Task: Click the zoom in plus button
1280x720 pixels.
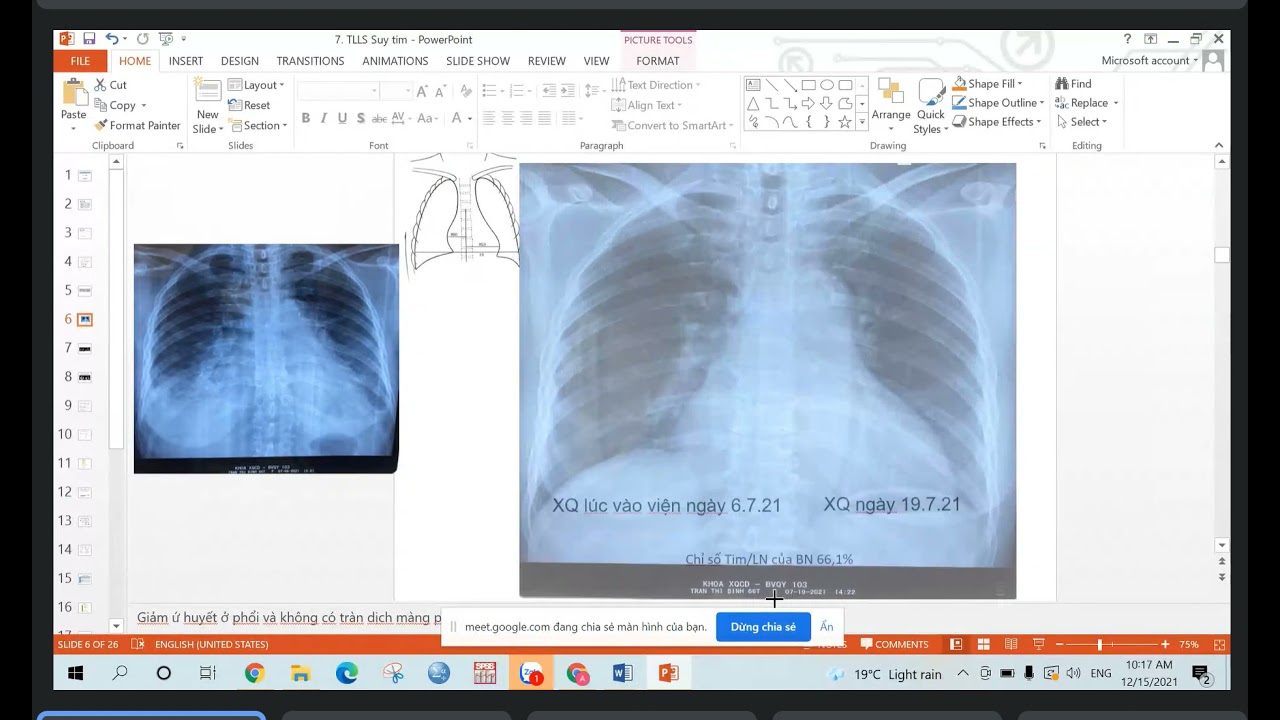Action: tap(1165, 645)
